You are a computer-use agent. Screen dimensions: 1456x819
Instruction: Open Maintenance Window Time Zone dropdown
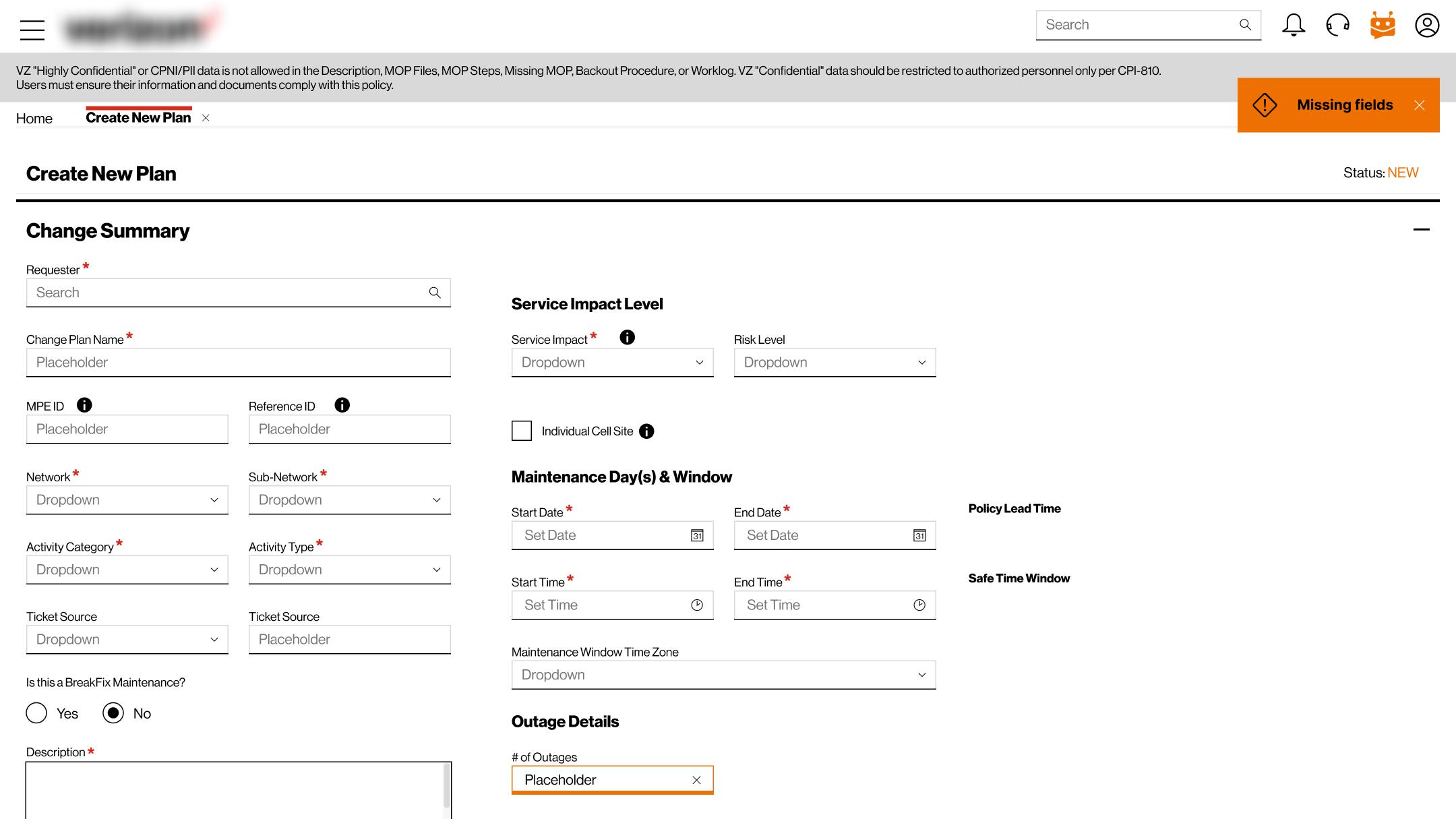724,675
